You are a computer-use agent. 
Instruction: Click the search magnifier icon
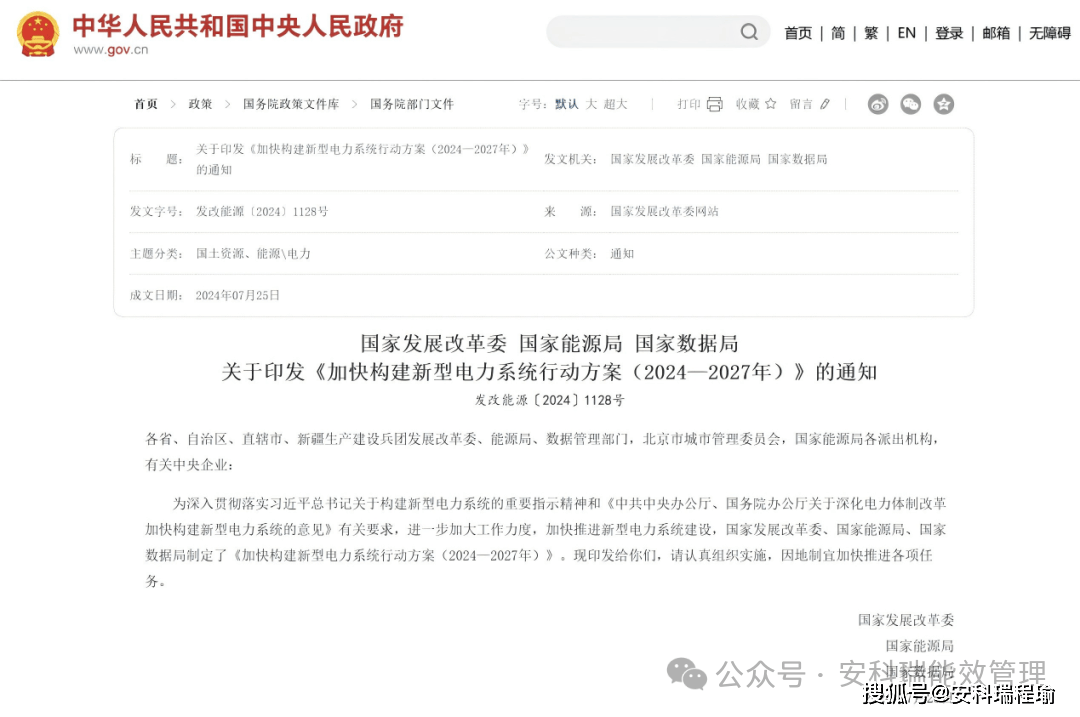pos(749,32)
